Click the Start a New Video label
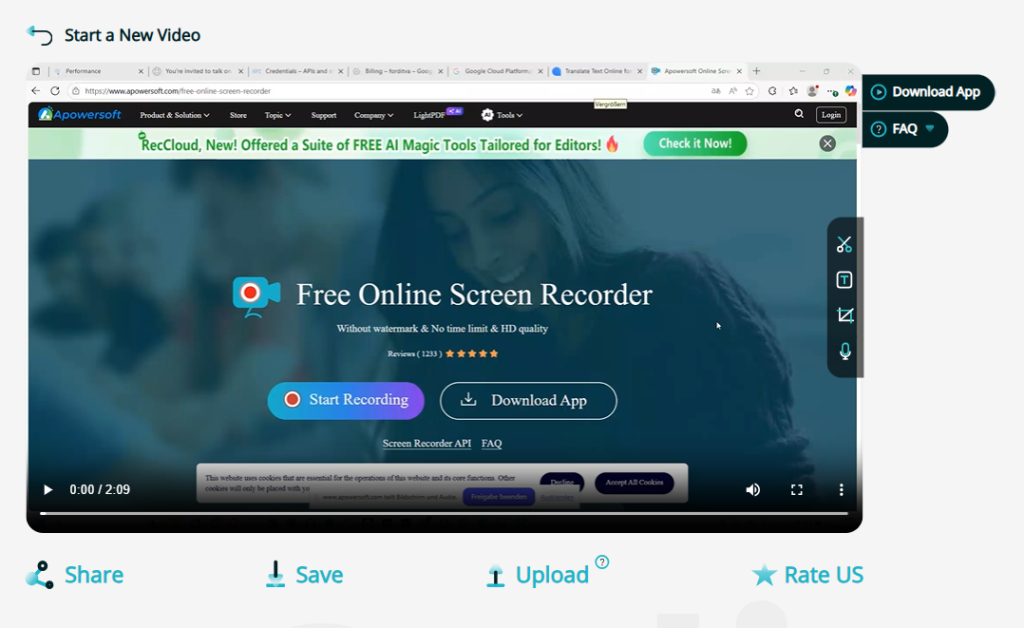The width and height of the screenshot is (1024, 628). [x=132, y=35]
